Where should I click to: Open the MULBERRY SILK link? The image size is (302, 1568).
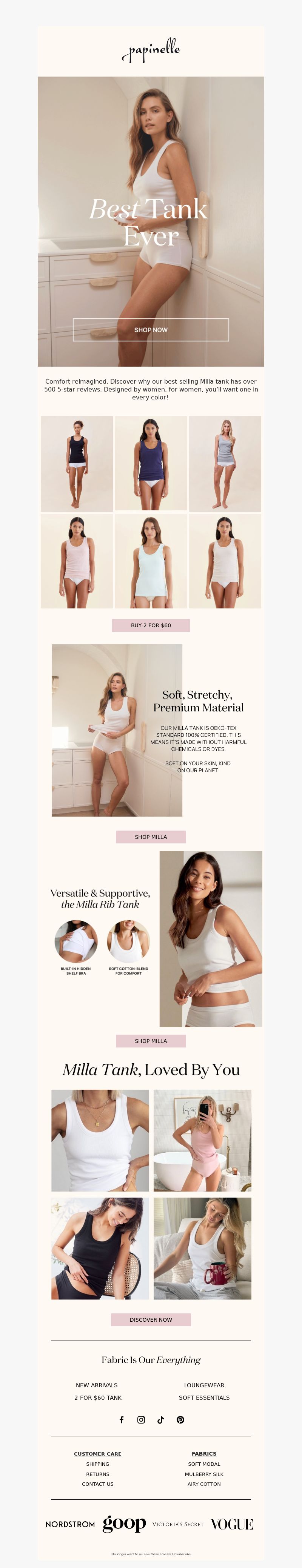(x=204, y=1474)
